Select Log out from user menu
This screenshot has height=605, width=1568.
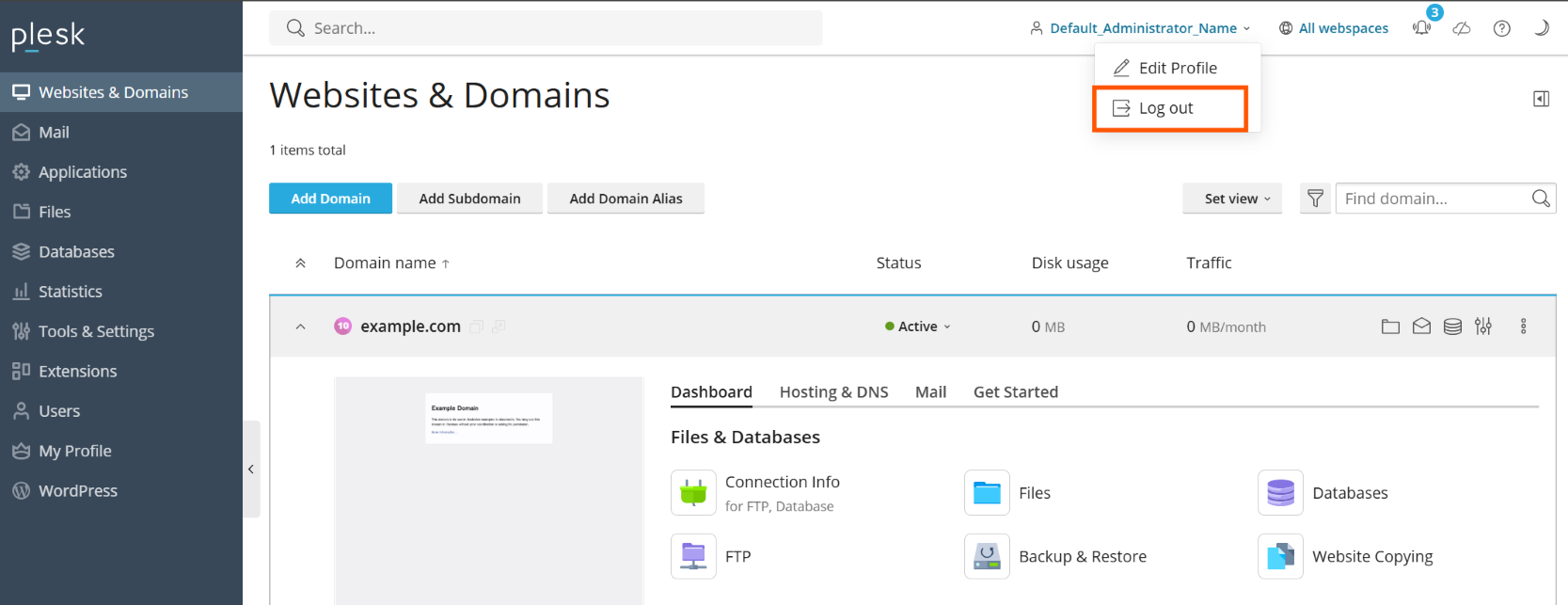pyautogui.click(x=1166, y=108)
